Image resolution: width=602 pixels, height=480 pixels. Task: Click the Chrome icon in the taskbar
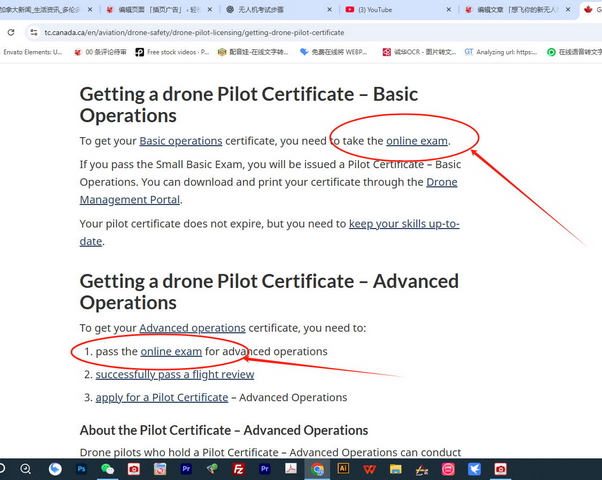pyautogui.click(x=317, y=469)
